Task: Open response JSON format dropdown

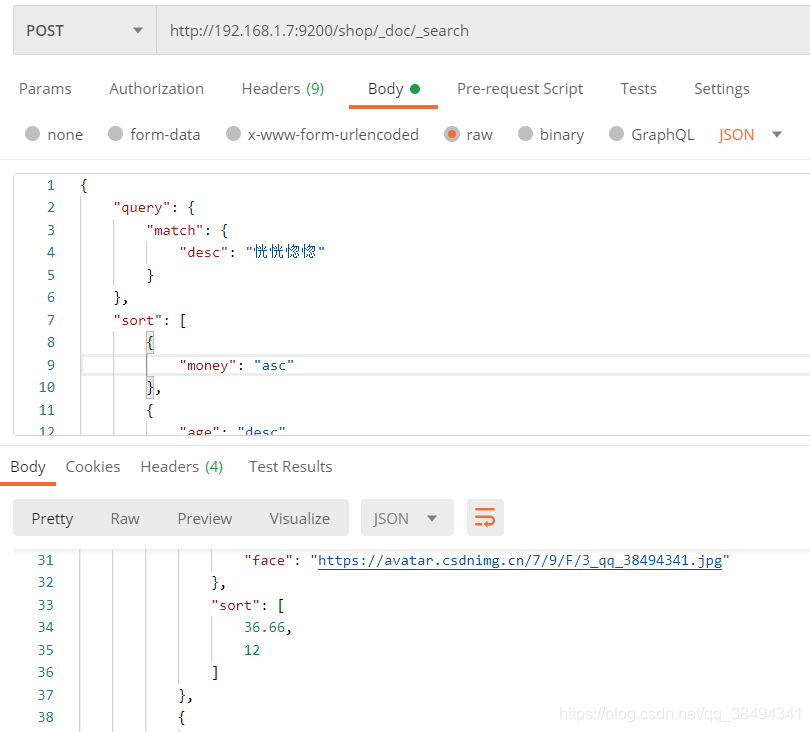Action: coord(406,518)
